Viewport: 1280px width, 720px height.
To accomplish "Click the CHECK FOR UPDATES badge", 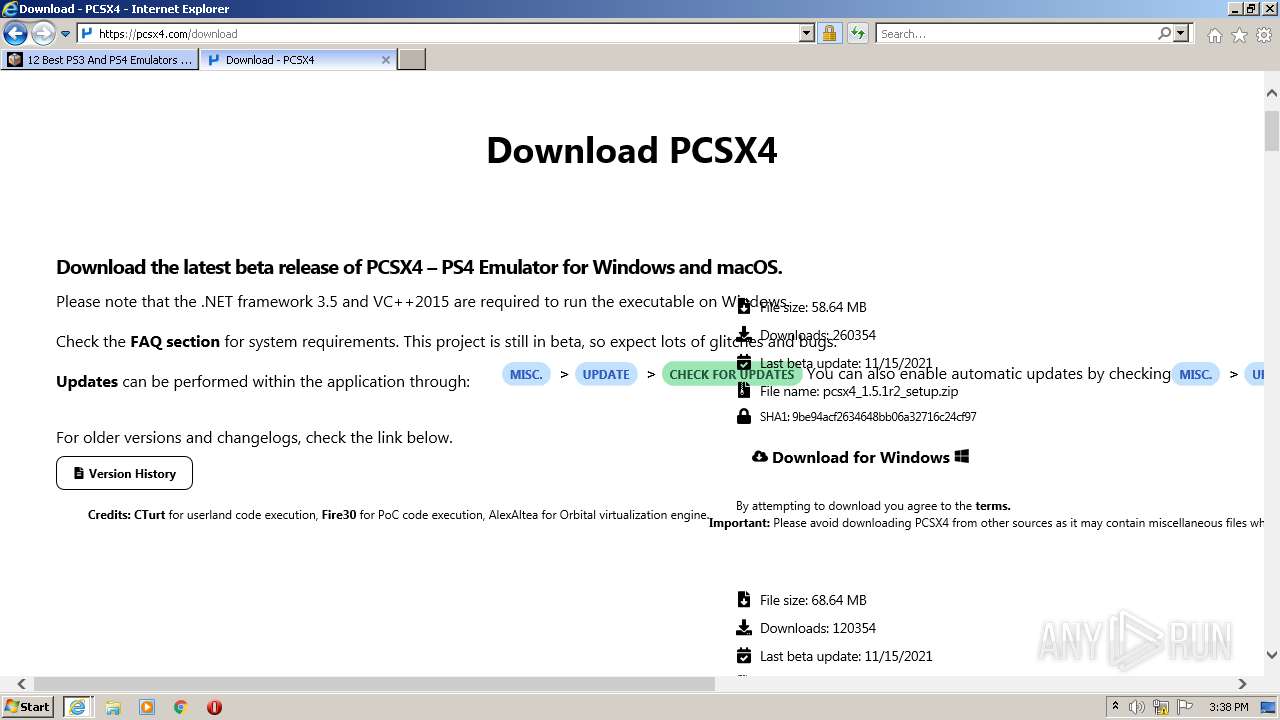I will point(732,374).
